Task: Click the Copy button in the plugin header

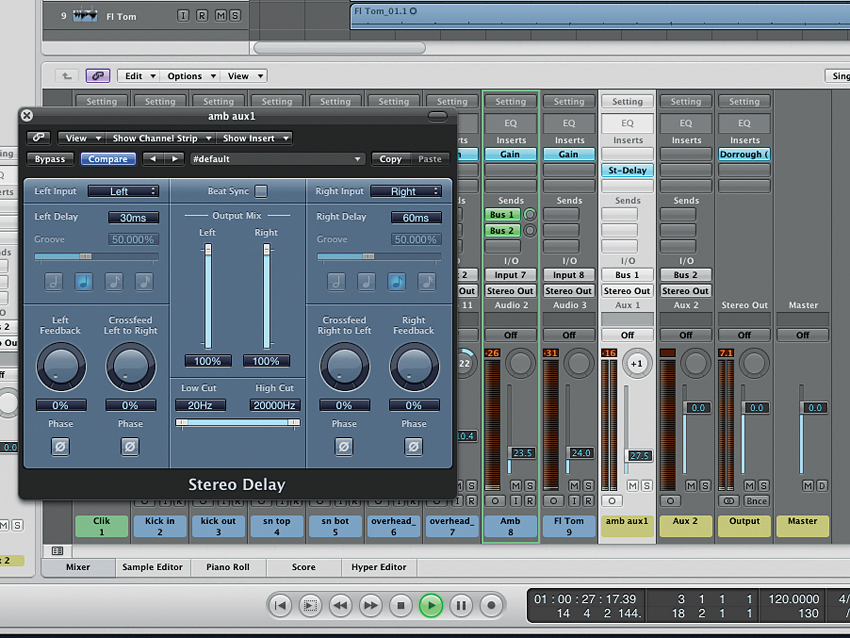Action: tap(390, 159)
